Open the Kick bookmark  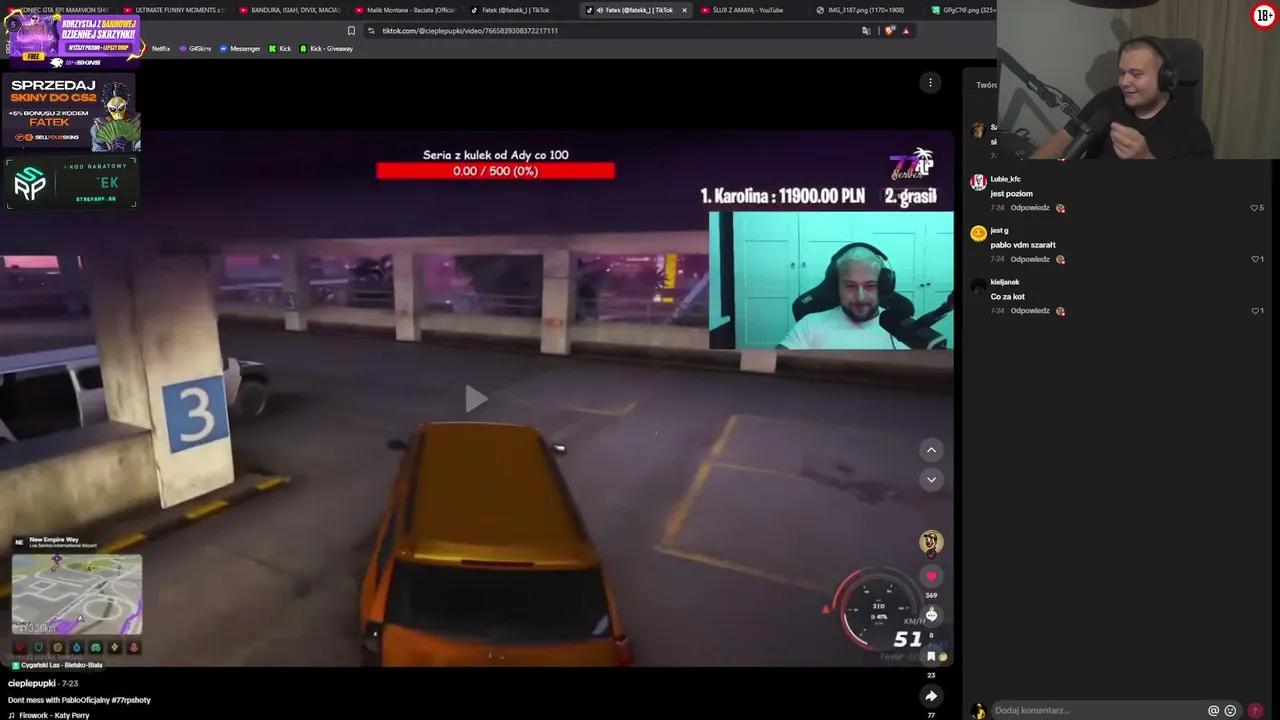pos(280,49)
